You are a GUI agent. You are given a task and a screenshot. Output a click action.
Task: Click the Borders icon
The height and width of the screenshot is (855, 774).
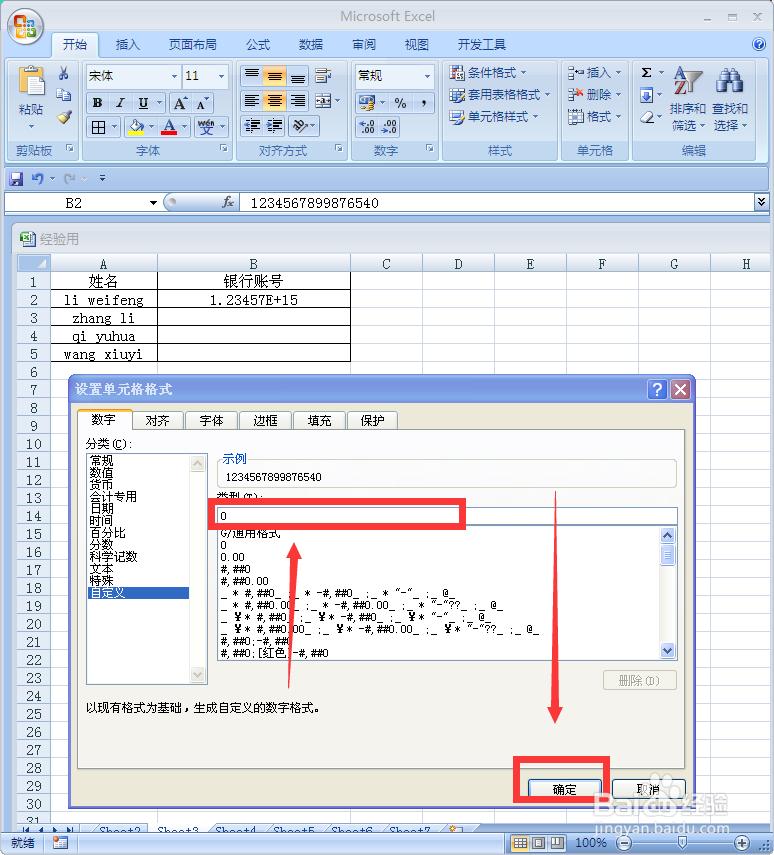pyautogui.click(x=98, y=127)
